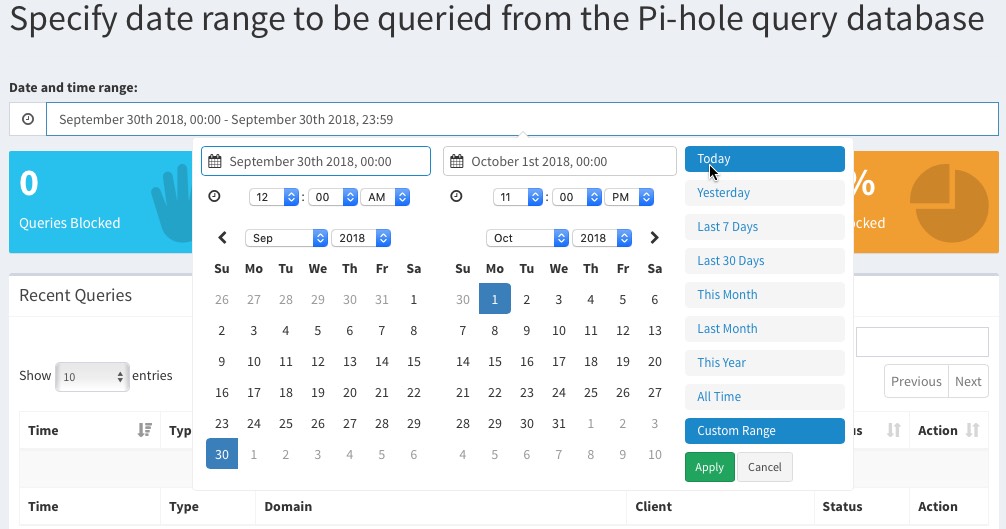Pick September 19 in left calendar
The image size is (1006, 529).
click(x=318, y=392)
